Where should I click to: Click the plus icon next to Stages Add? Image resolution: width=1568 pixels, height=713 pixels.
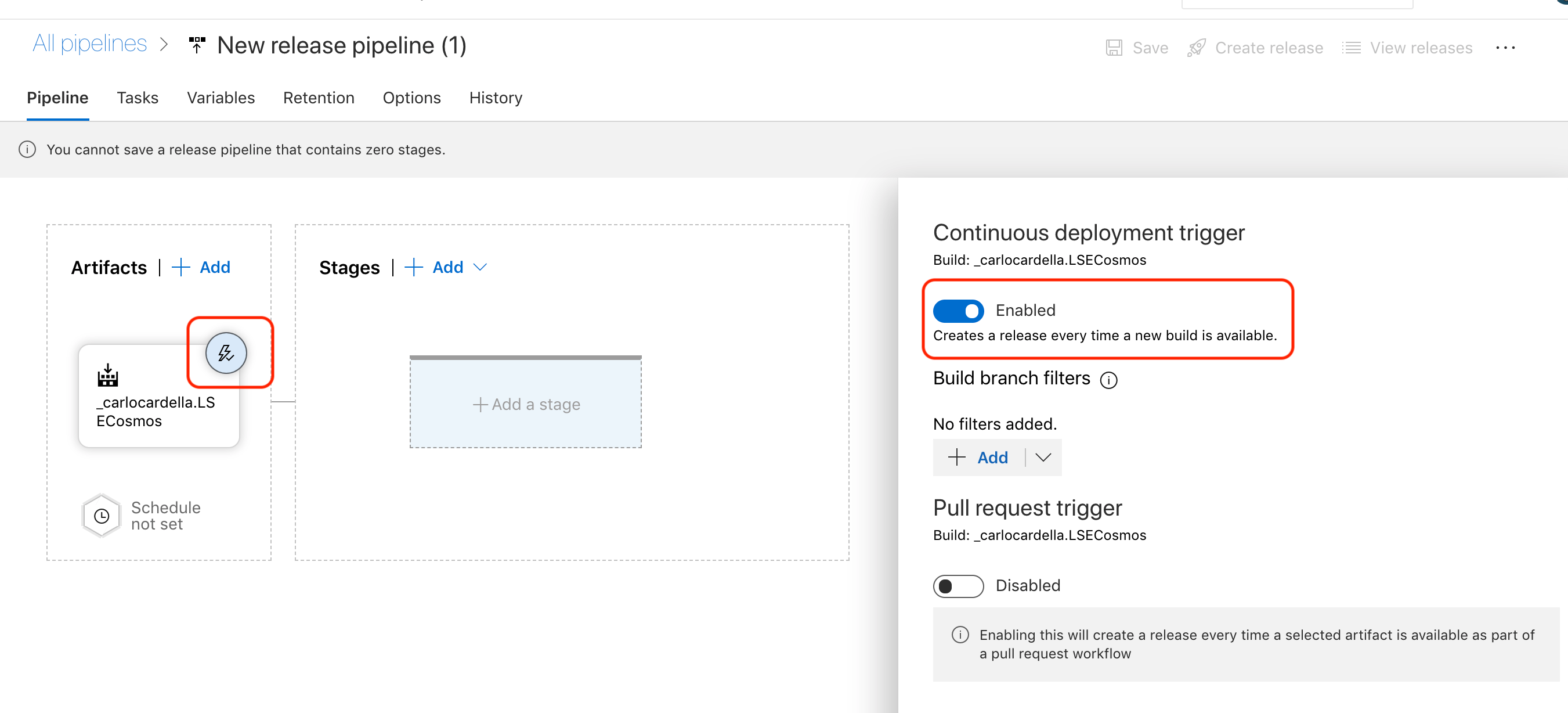(414, 267)
